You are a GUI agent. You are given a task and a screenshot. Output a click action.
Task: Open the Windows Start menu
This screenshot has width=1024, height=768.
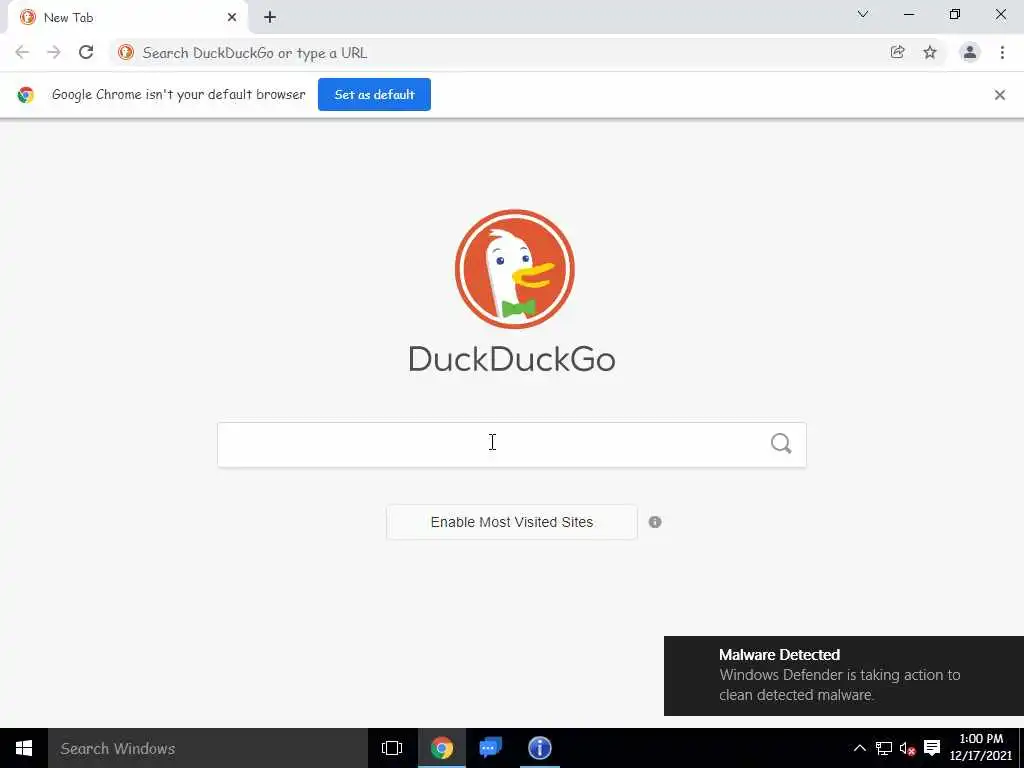pyautogui.click(x=24, y=748)
